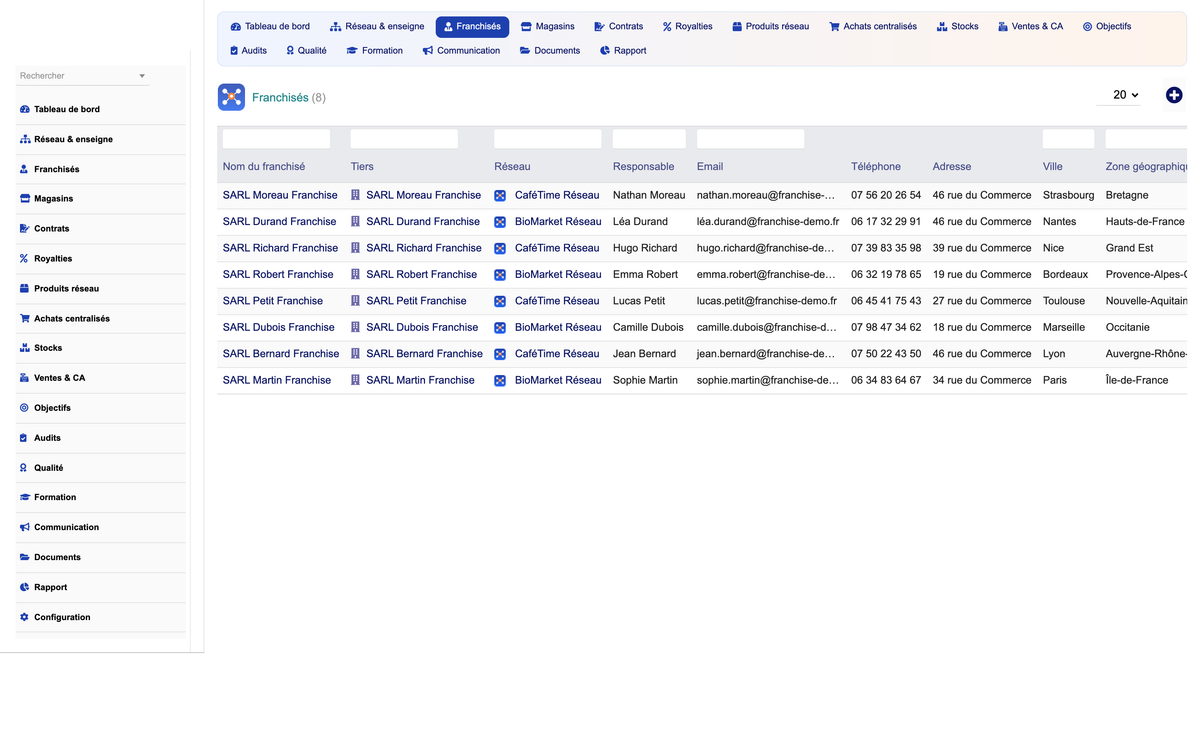Click the Strasbourg city cell
The width and height of the screenshot is (1200, 743).
[1068, 195]
